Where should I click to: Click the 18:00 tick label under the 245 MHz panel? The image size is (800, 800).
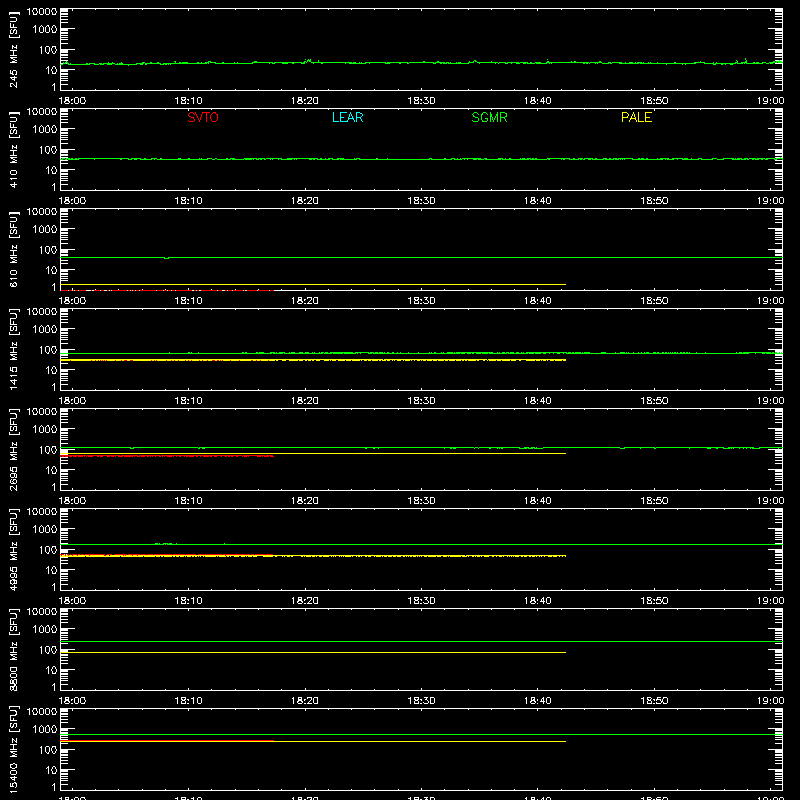coord(72,101)
